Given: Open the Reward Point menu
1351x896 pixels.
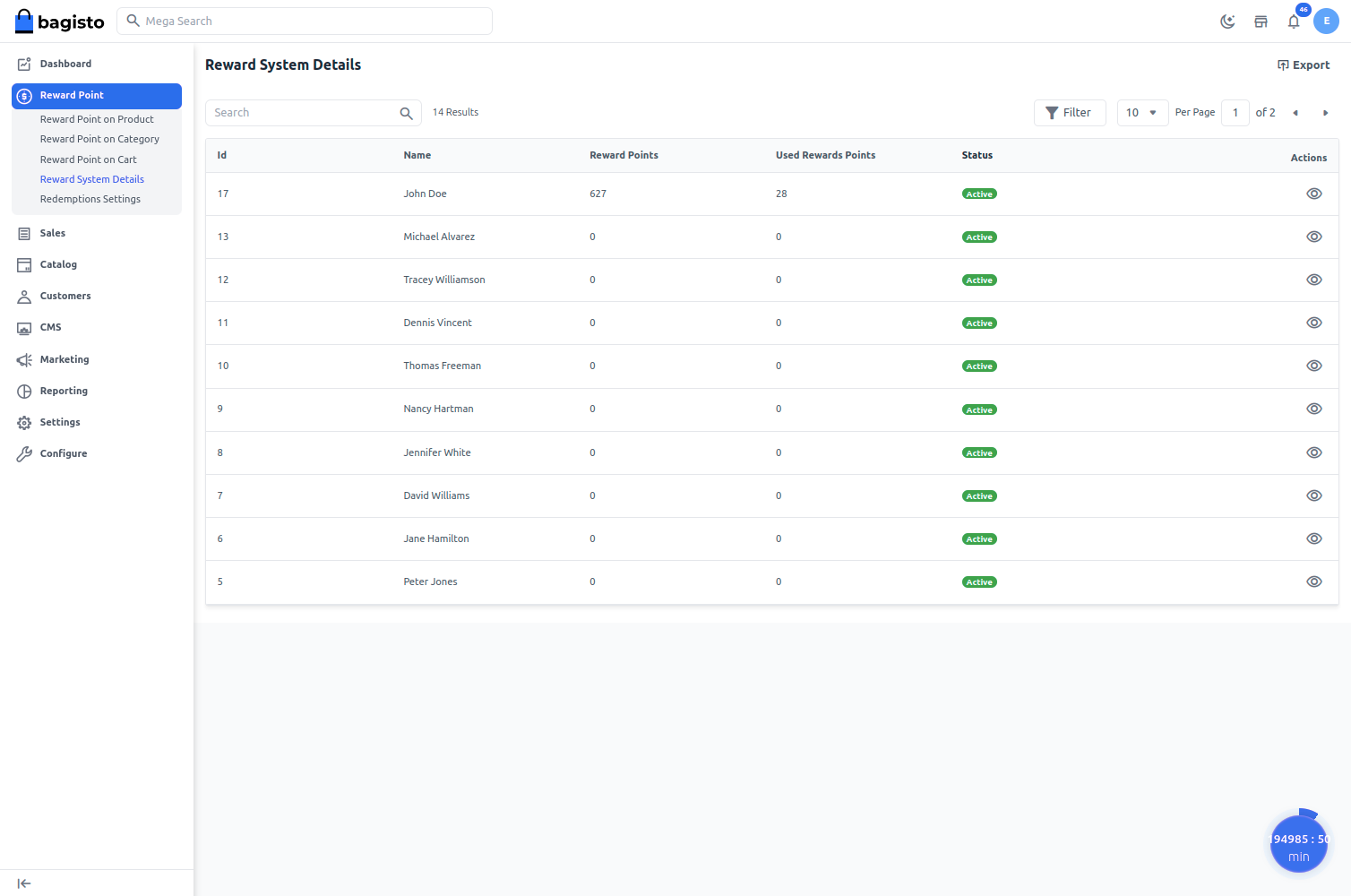Looking at the screenshot, I should pyautogui.click(x=97, y=95).
